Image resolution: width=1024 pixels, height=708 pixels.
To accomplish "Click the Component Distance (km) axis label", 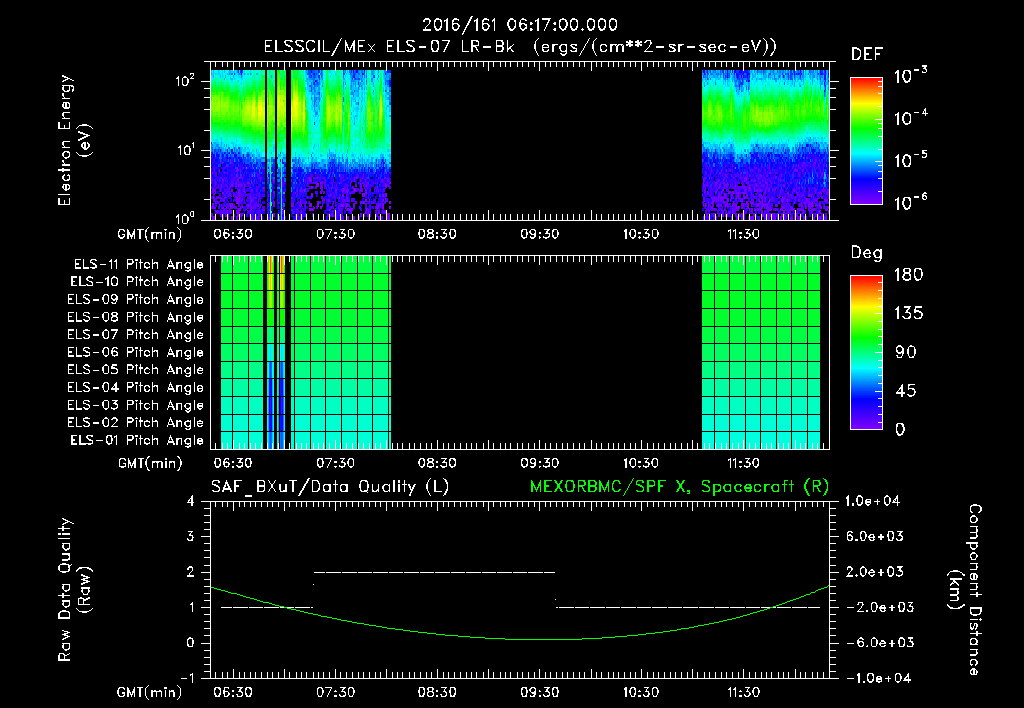I will click(x=965, y=590).
